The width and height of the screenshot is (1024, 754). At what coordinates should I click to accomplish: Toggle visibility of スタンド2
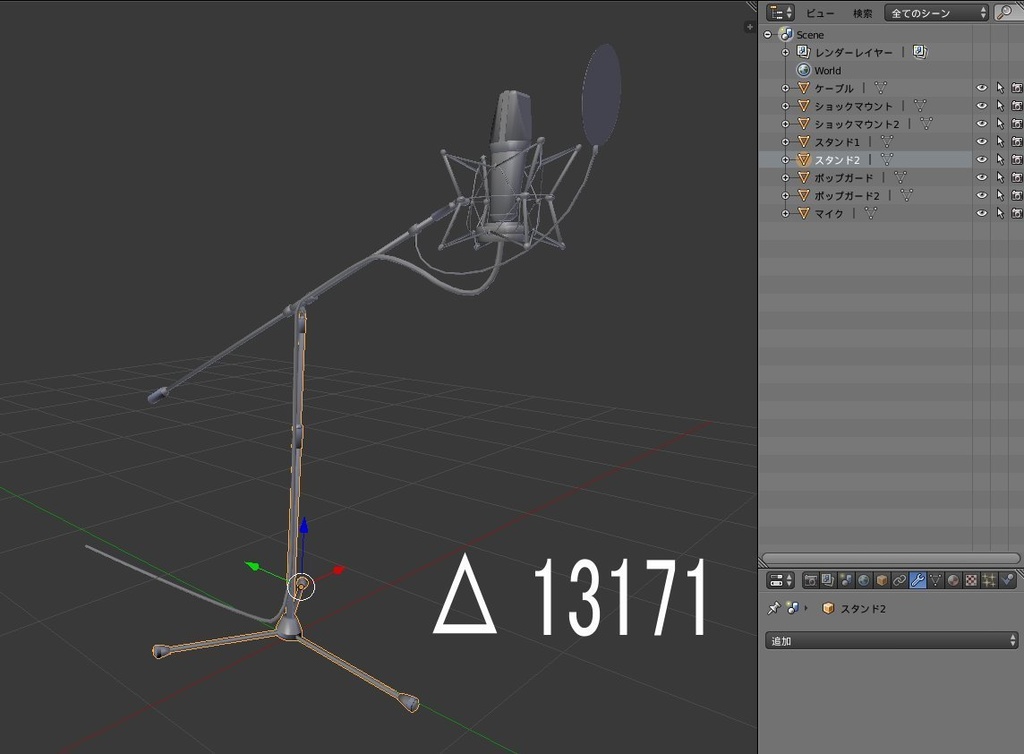click(x=982, y=159)
